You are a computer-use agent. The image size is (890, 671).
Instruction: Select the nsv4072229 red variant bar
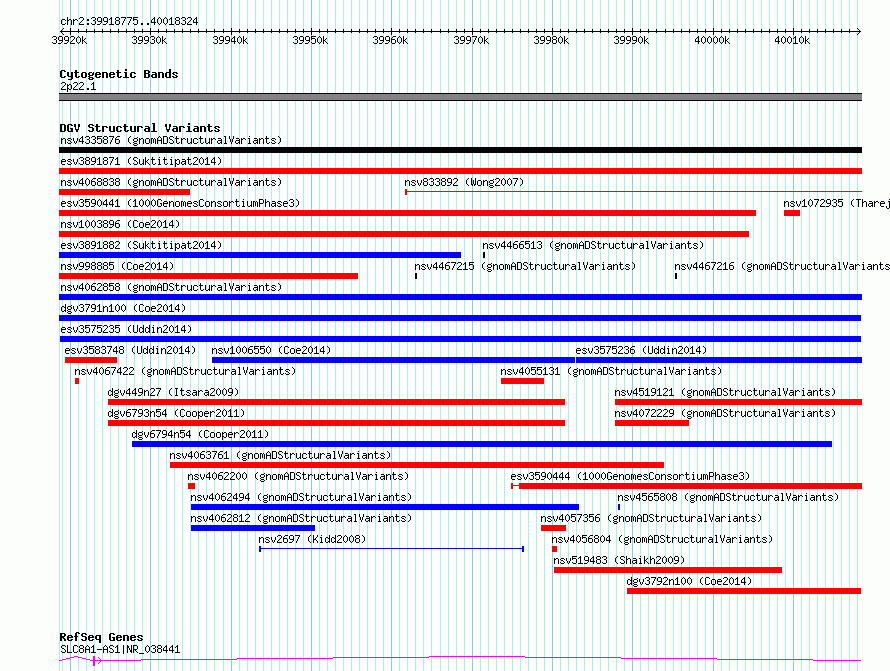point(652,423)
